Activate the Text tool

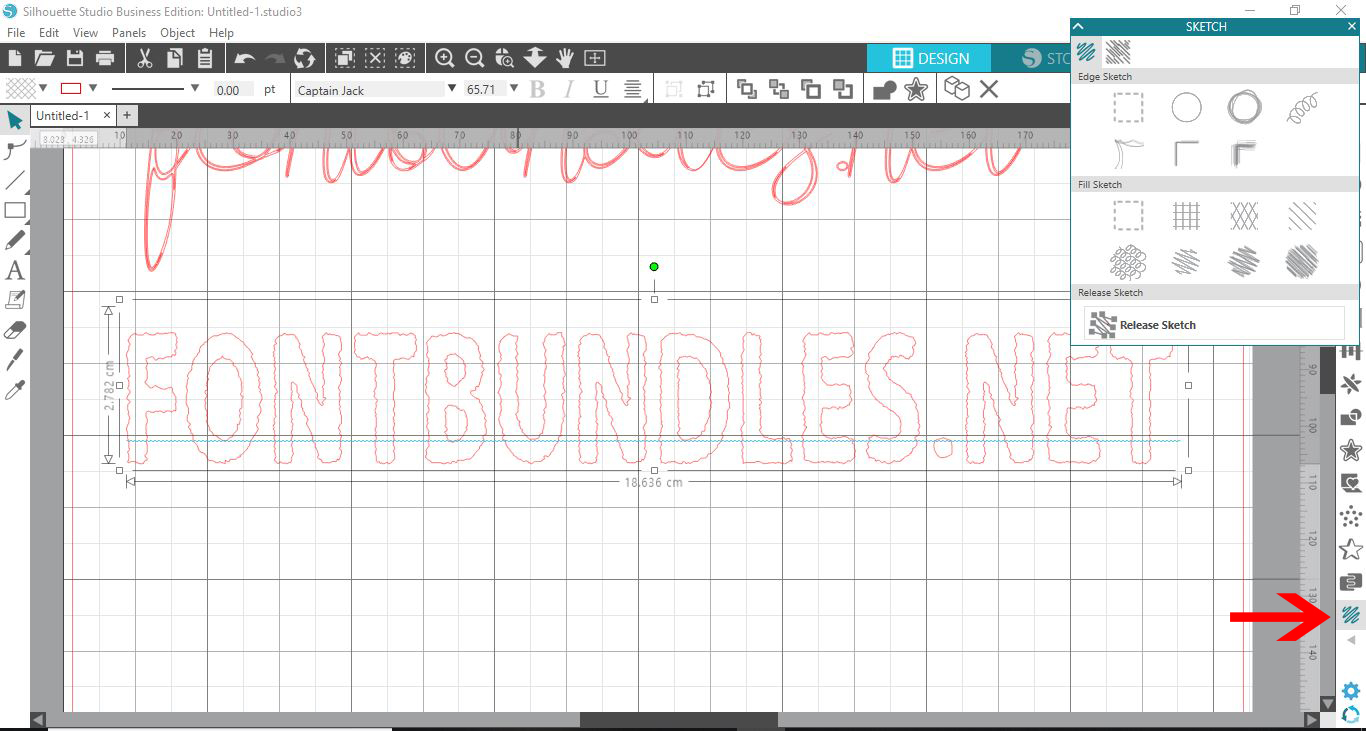click(x=15, y=270)
